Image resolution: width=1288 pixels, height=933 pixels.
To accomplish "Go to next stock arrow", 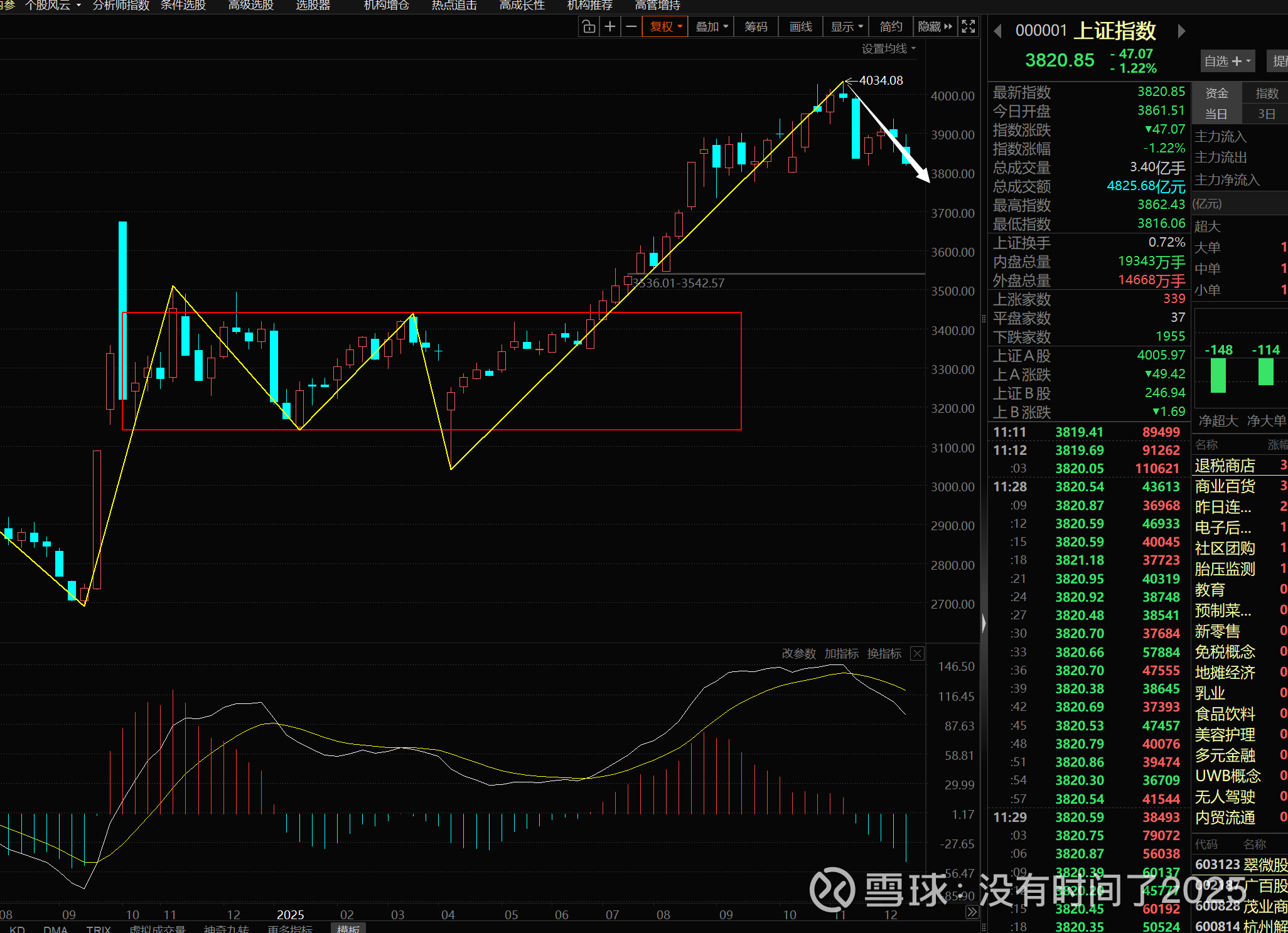I will 1181,31.
